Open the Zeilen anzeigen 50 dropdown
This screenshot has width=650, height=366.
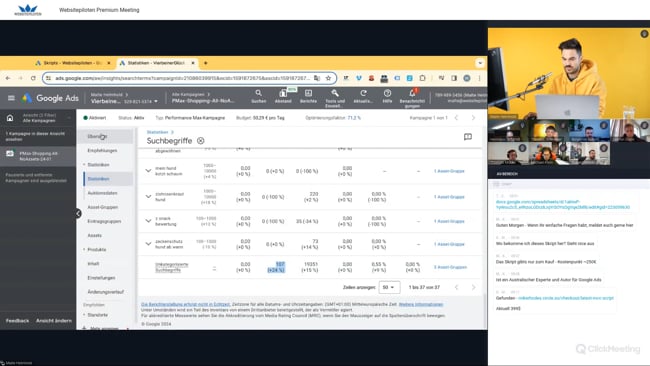389,287
